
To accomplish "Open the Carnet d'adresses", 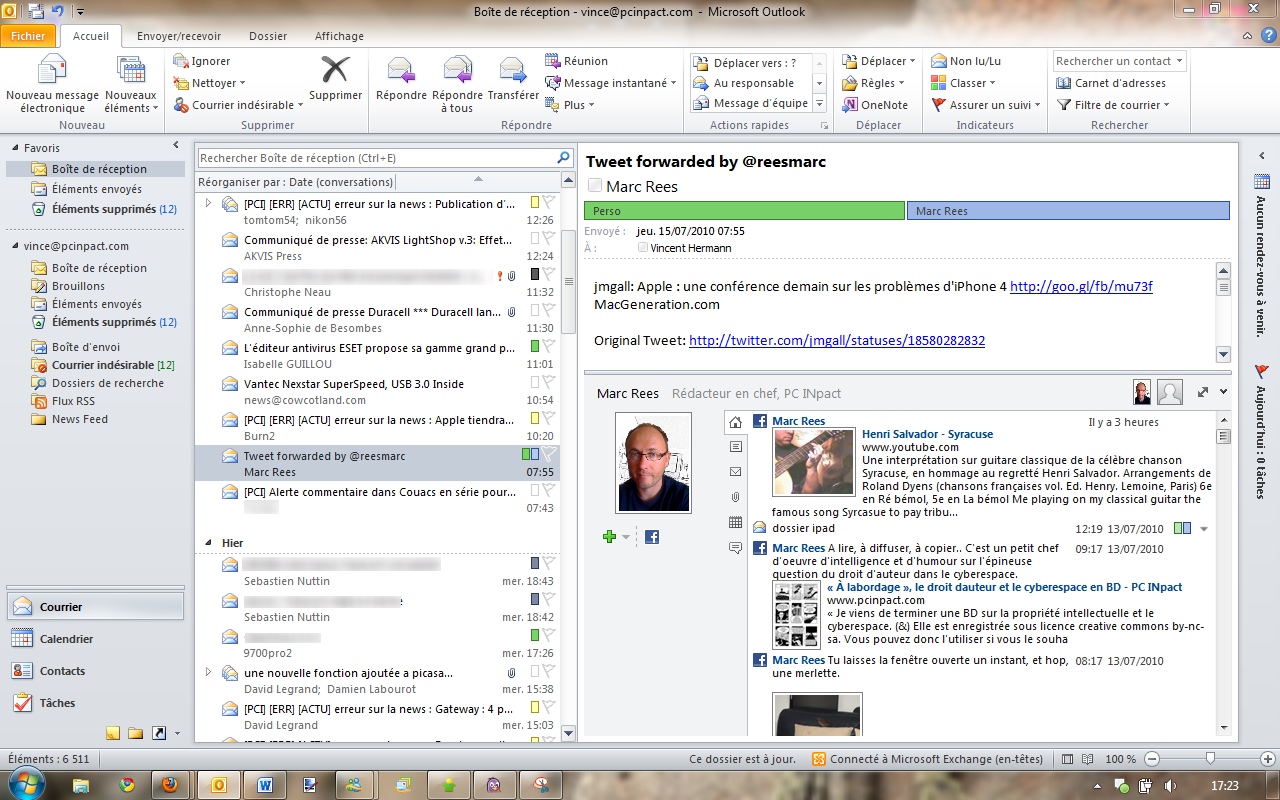I will (1110, 83).
